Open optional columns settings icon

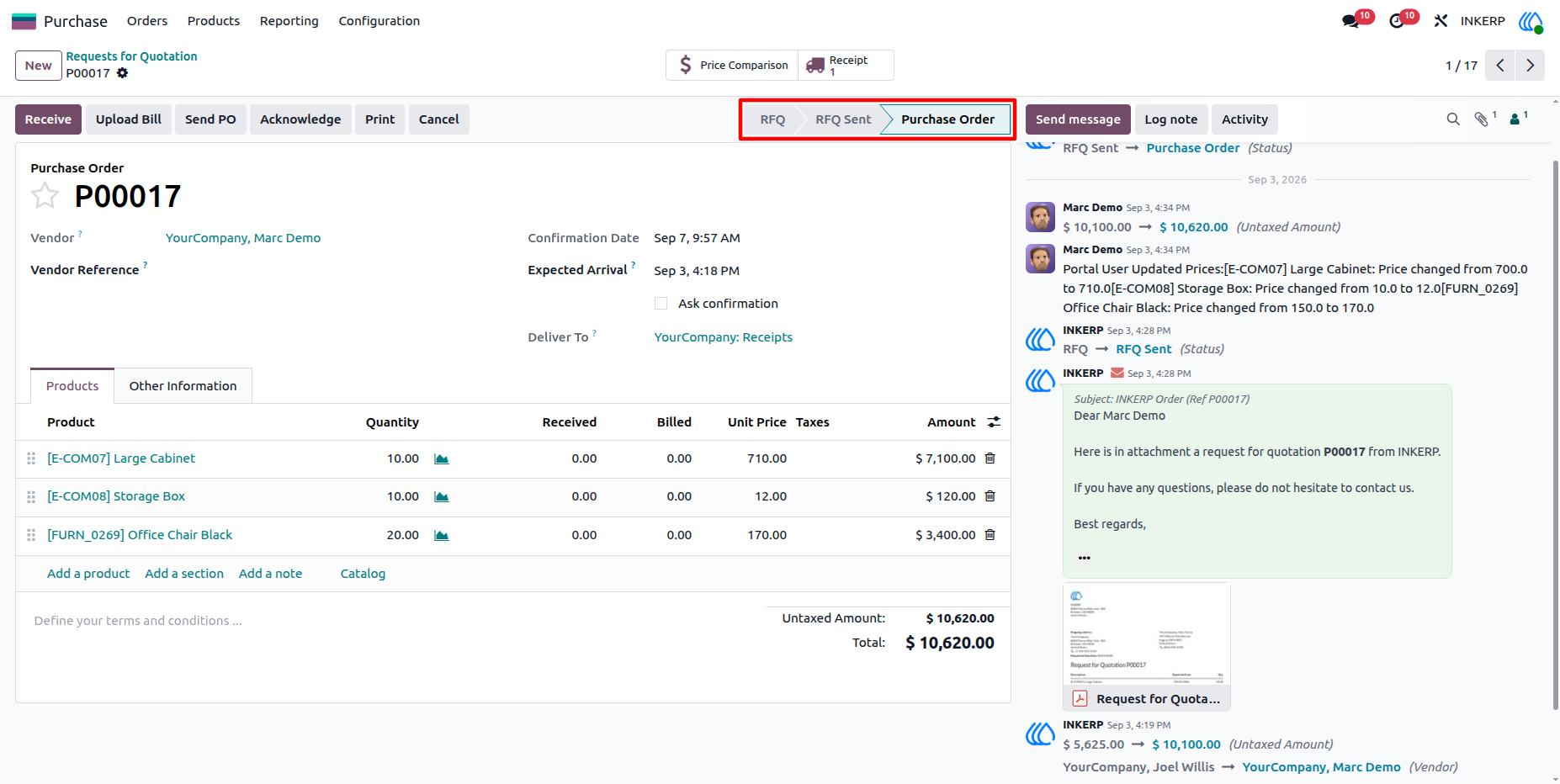point(994,422)
